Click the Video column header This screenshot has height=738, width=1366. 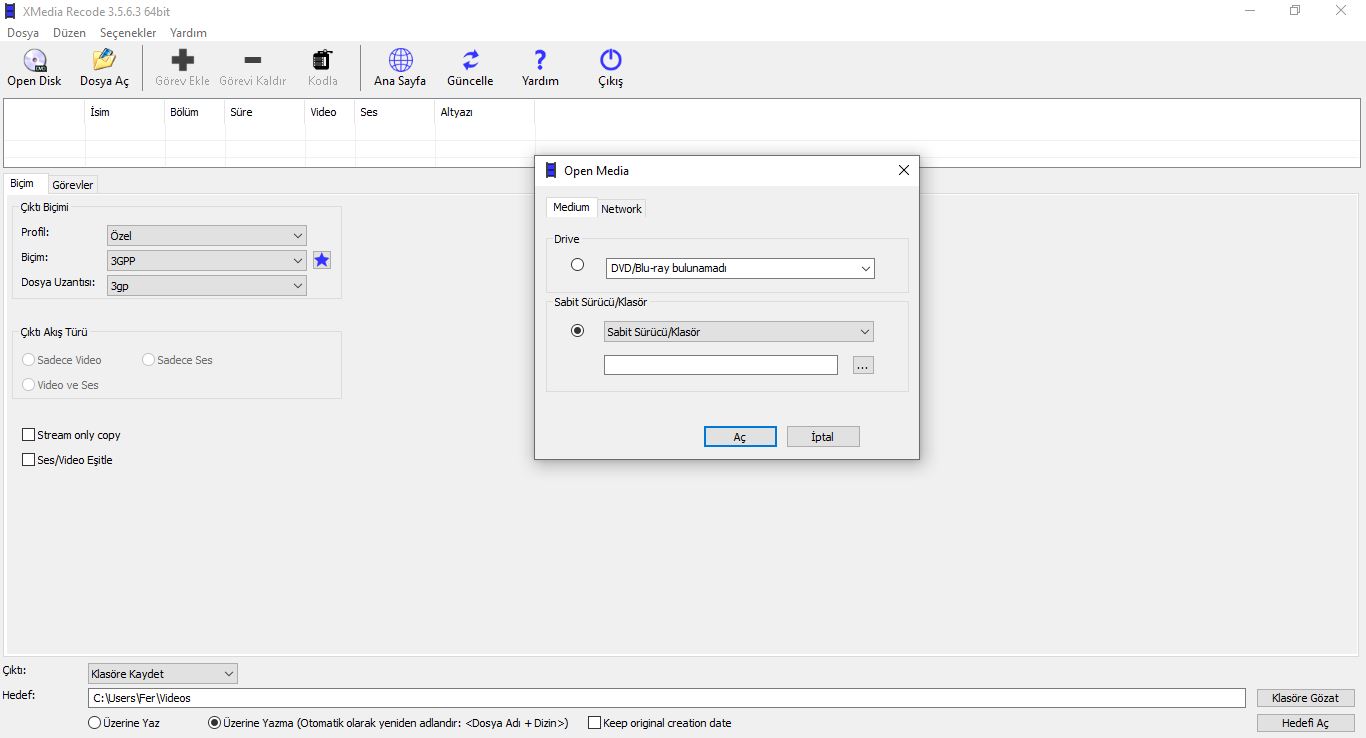[x=330, y=112]
